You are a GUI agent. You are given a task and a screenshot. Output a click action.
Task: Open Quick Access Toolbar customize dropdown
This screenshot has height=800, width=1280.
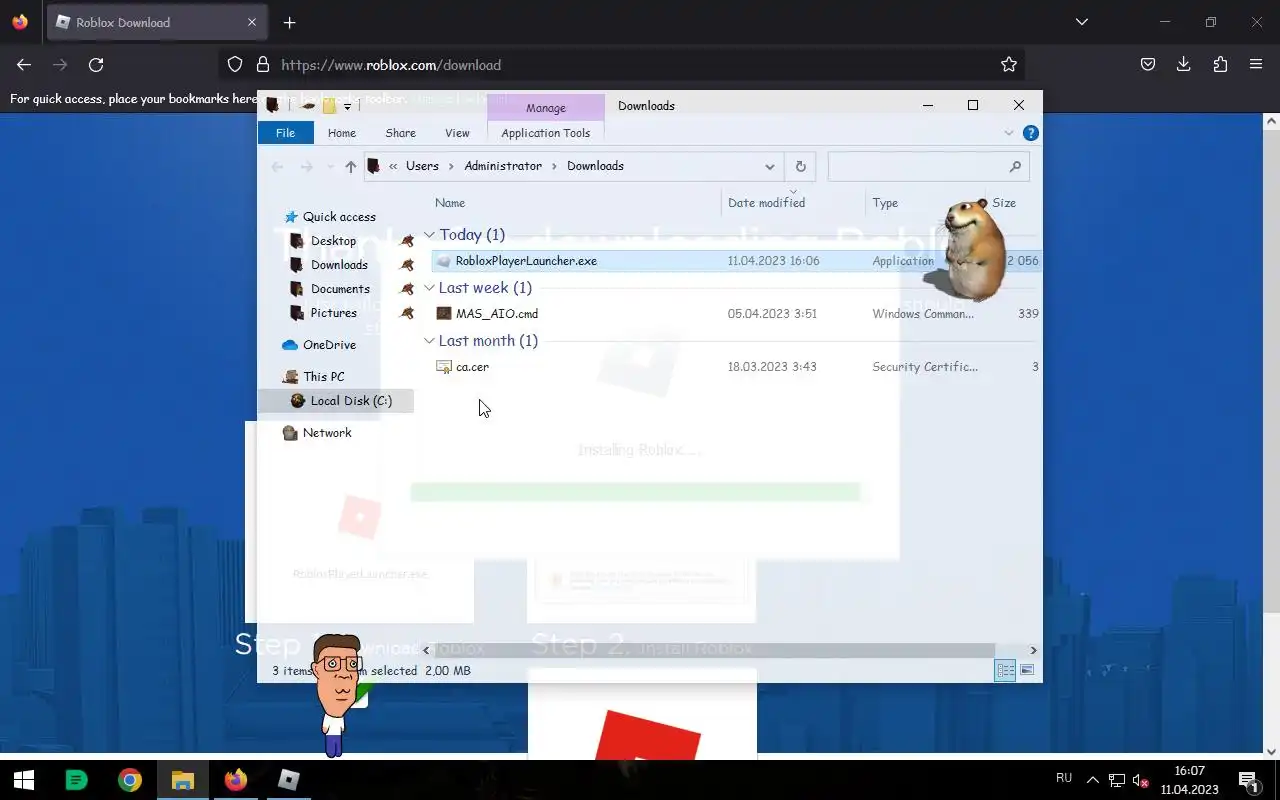tap(348, 106)
